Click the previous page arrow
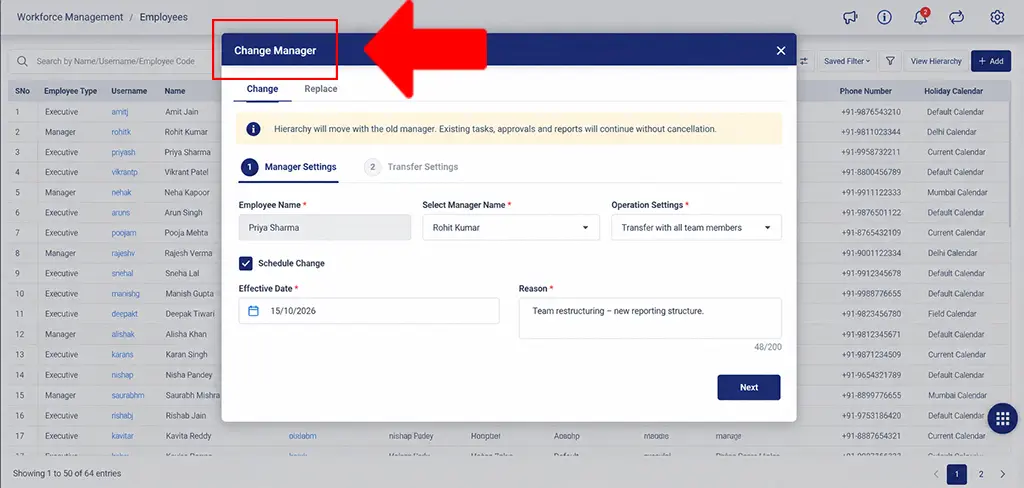Viewport: 1024px width, 488px height. pyautogui.click(x=936, y=474)
